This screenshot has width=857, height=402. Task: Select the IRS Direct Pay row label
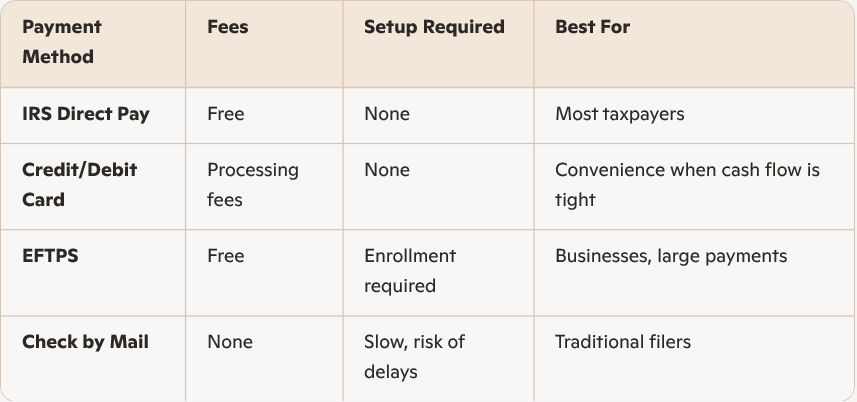[x=86, y=114]
